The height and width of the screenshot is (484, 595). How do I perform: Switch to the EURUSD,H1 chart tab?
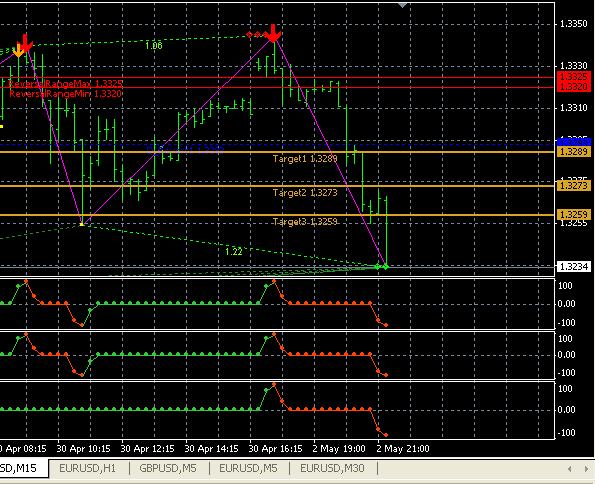[88, 468]
